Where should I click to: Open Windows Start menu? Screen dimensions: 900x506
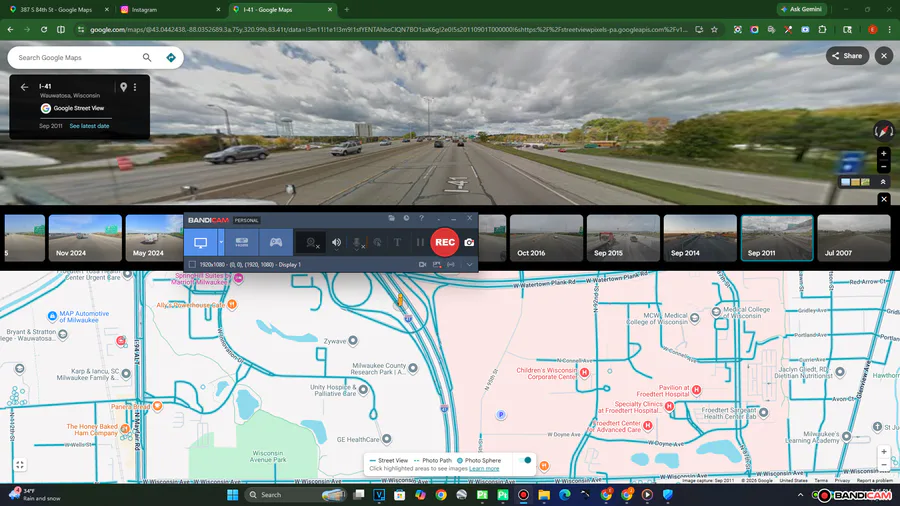click(232, 495)
